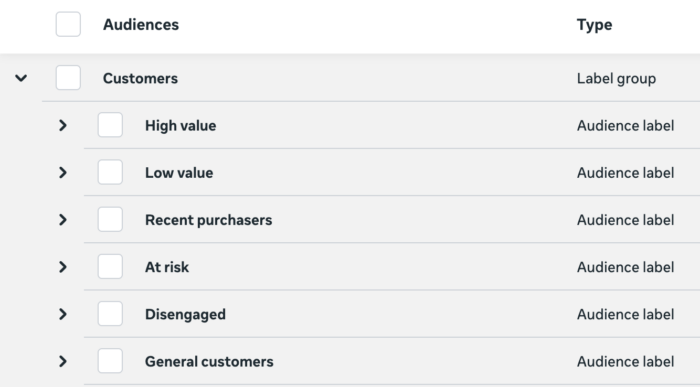Mark the Disengaged checkbox

coord(110,314)
